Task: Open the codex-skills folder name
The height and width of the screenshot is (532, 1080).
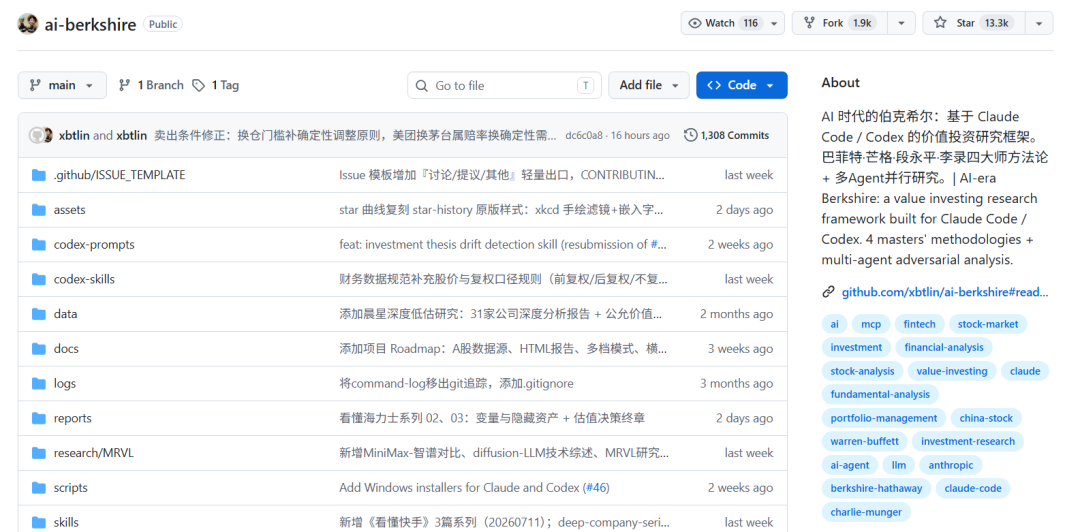Action: (x=84, y=279)
